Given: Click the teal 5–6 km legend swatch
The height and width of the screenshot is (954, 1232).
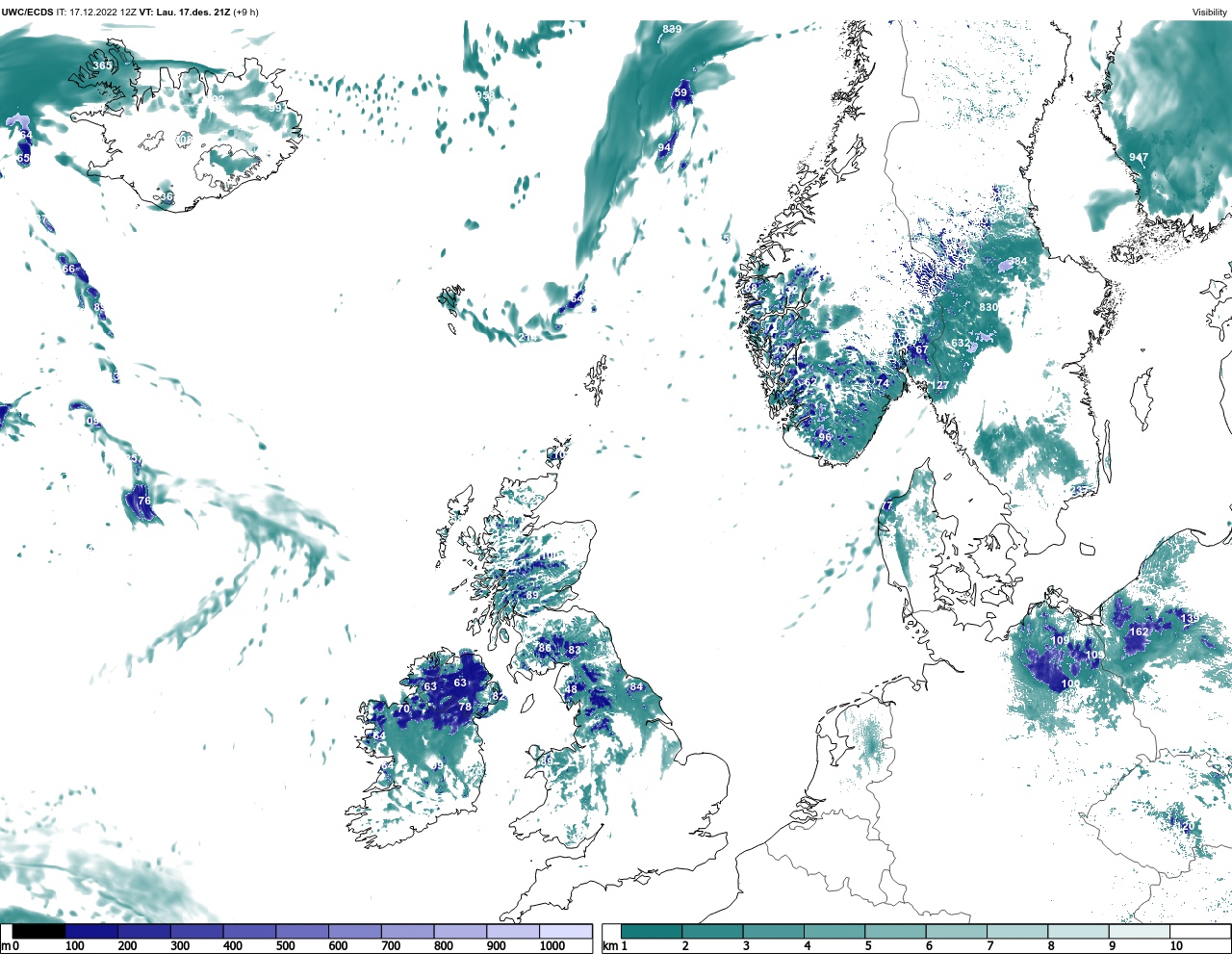Looking at the screenshot, I should (896, 932).
